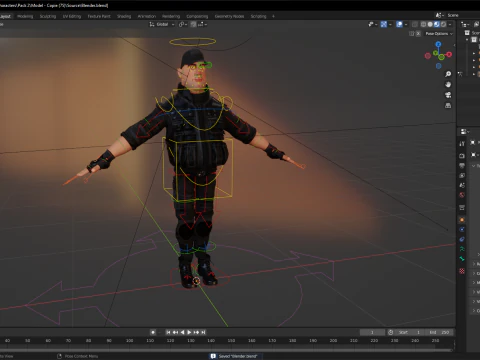Open the Object Constraints properties tab

coord(462,239)
